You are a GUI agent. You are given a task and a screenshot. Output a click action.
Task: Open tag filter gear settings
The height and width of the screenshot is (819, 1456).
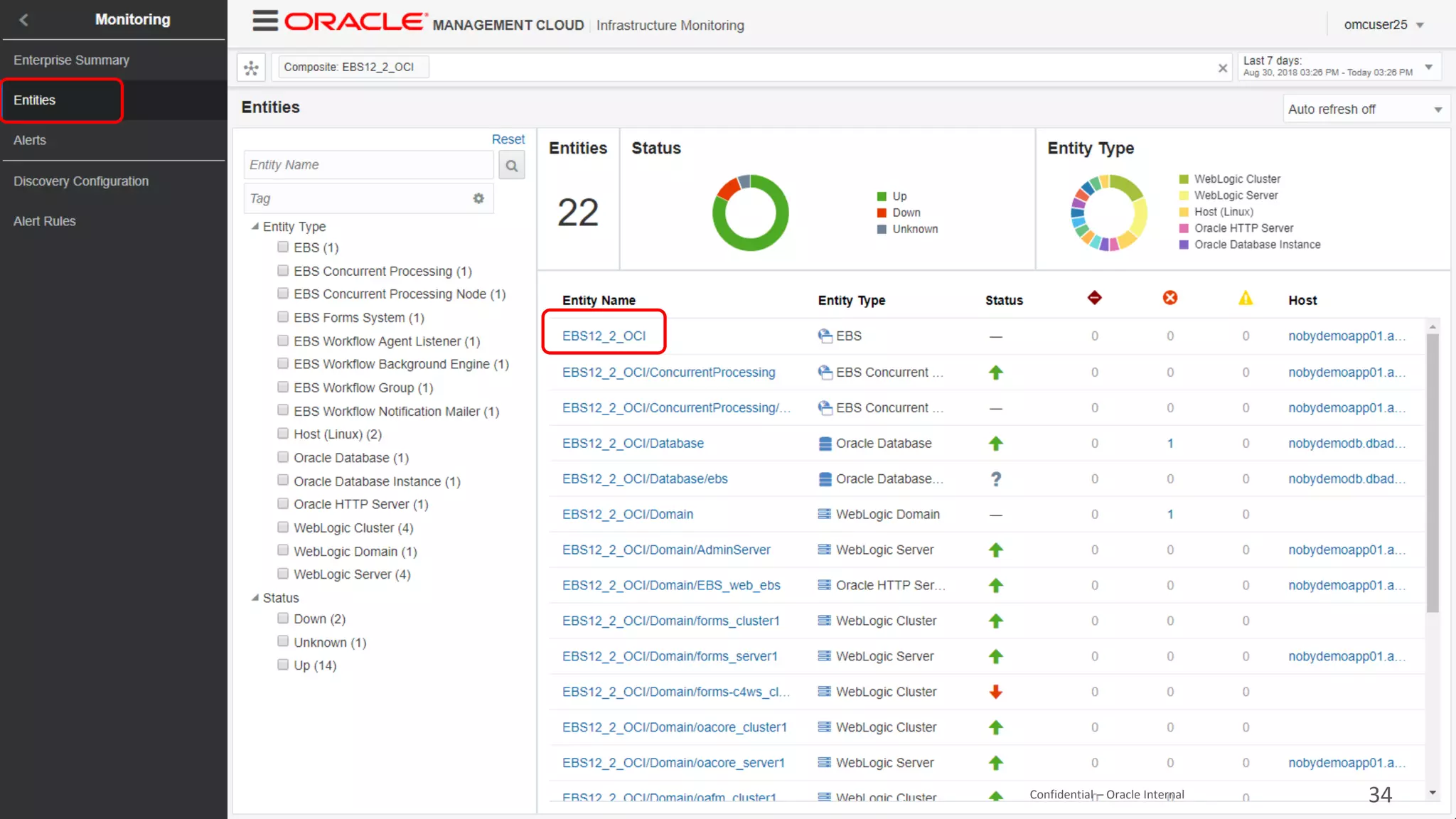coord(478,198)
